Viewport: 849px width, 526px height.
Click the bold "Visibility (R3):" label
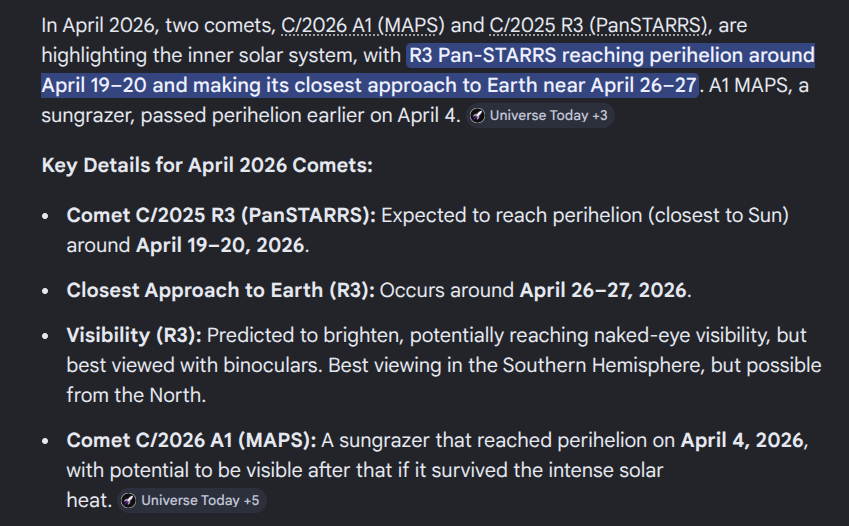[134, 335]
